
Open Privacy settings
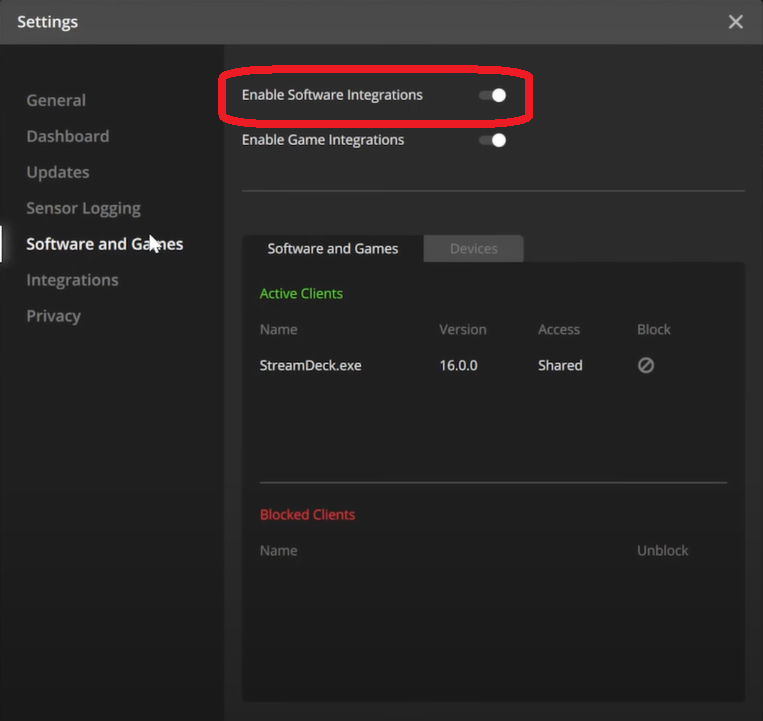coord(53,316)
